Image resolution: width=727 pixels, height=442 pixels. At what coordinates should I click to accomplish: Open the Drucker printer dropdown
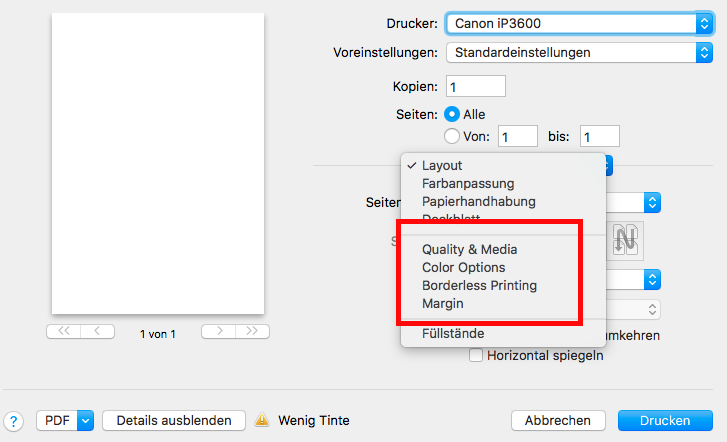click(x=580, y=23)
